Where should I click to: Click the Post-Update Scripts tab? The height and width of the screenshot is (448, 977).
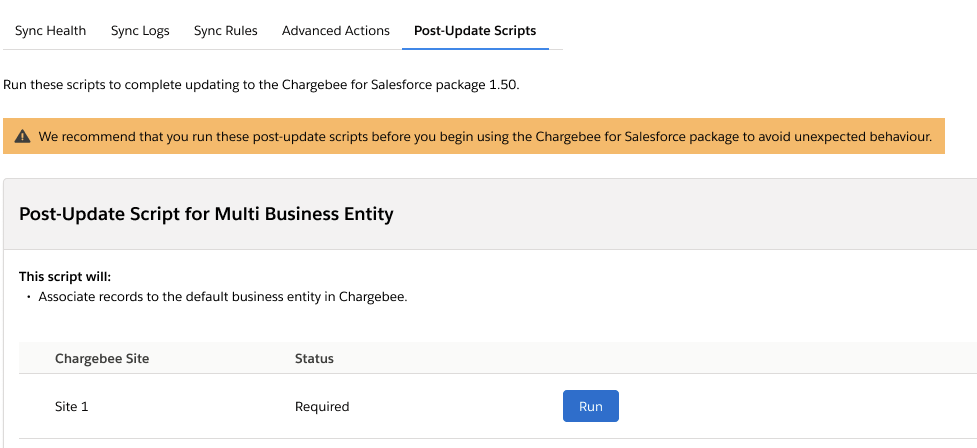coord(475,31)
